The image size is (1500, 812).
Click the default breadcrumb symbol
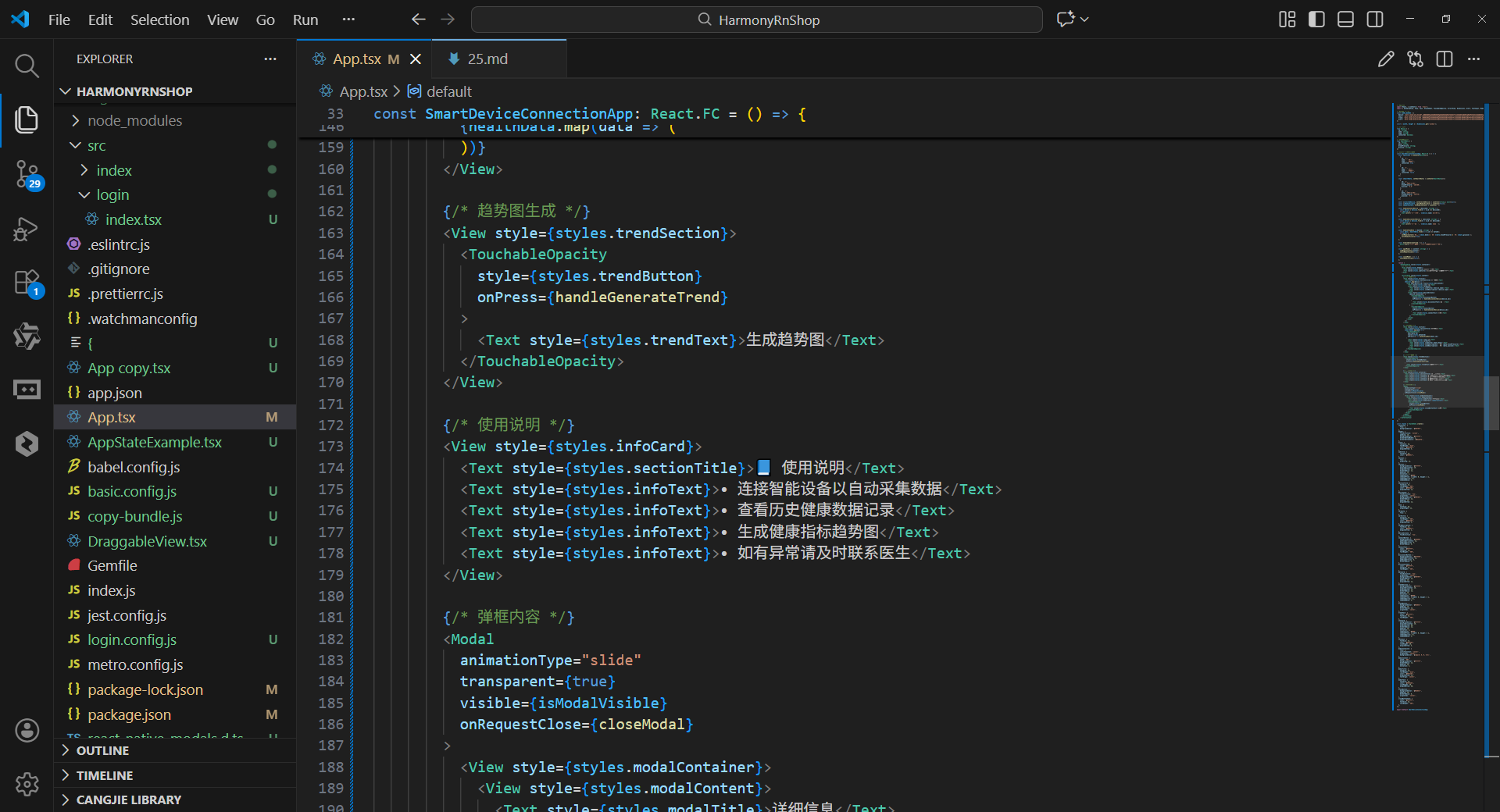448,91
